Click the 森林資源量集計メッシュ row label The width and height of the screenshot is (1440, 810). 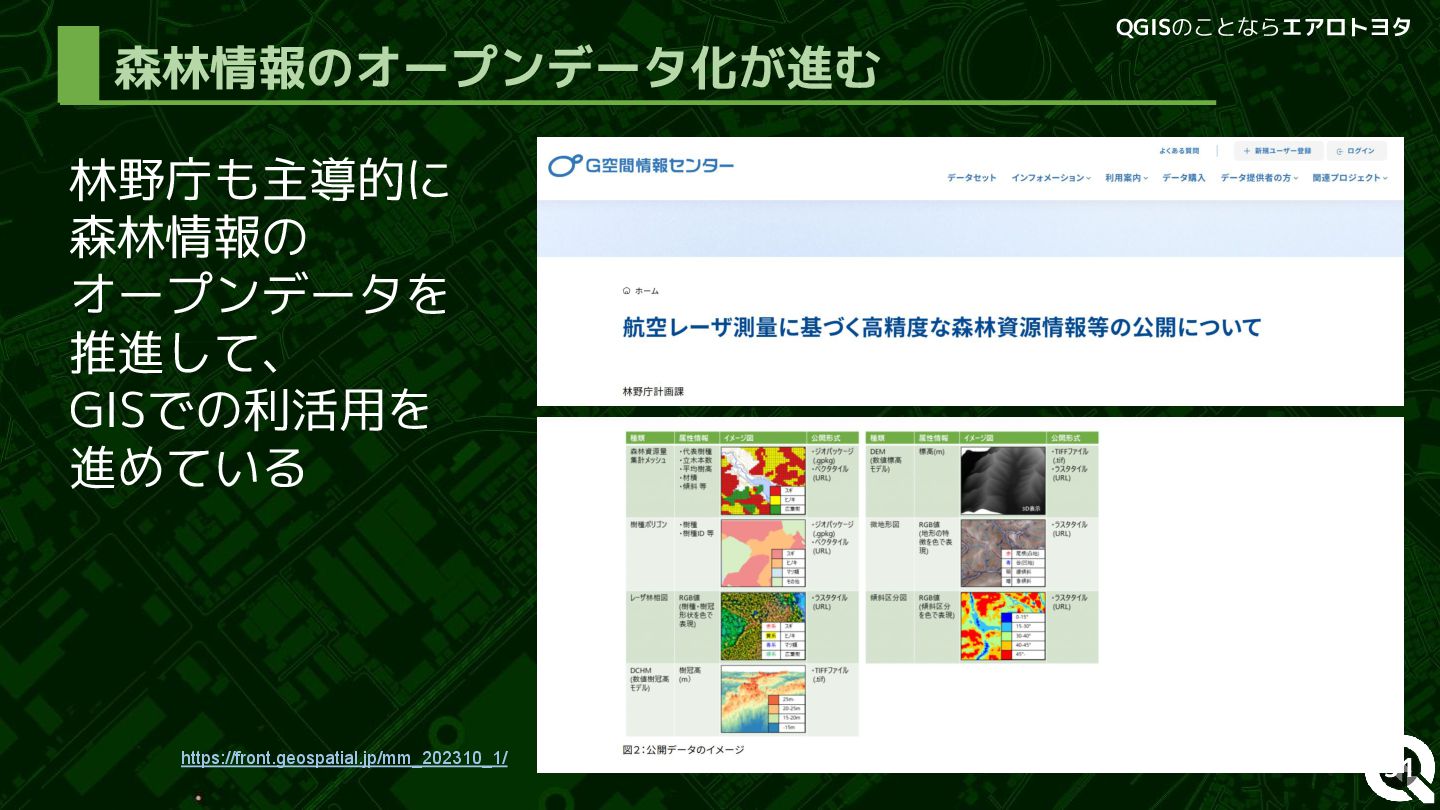tap(650, 456)
